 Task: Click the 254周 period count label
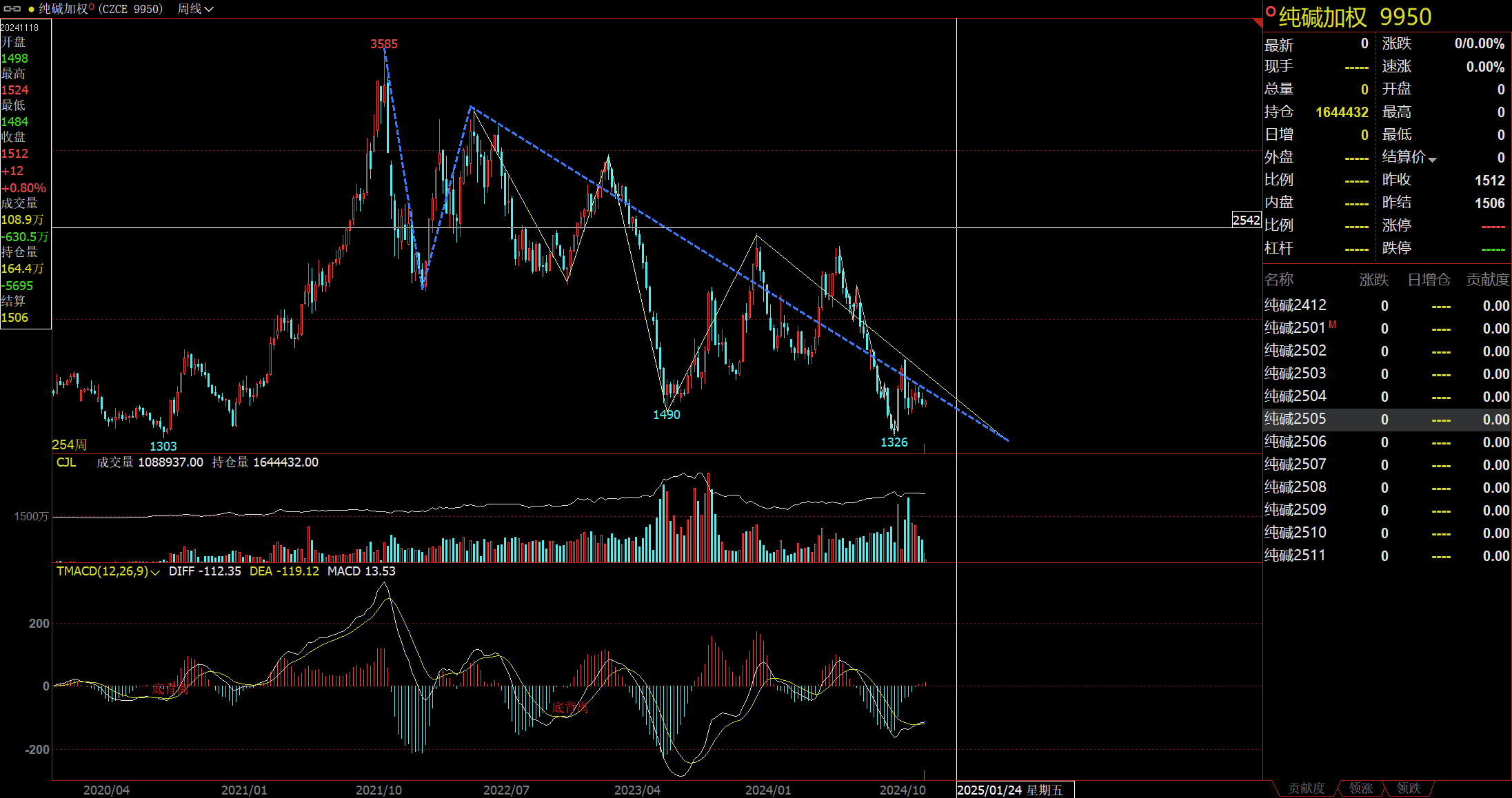(70, 445)
